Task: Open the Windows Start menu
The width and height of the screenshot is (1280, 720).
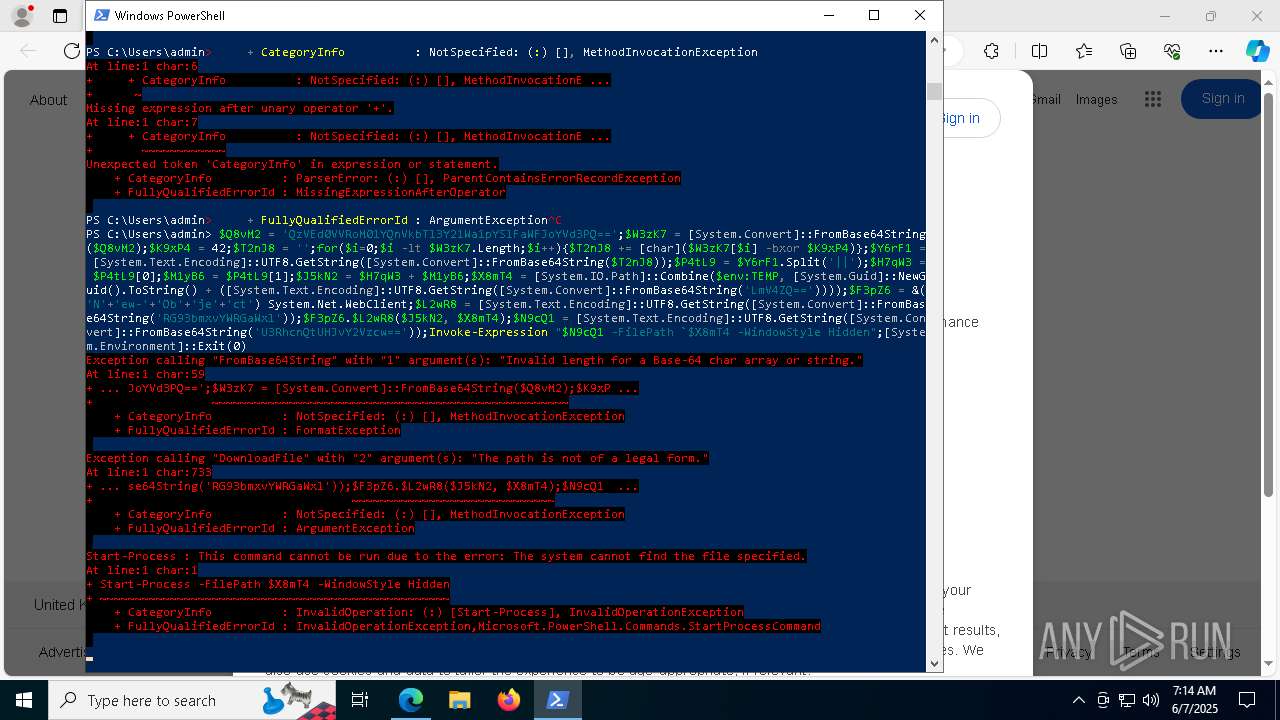Action: pyautogui.click(x=24, y=700)
